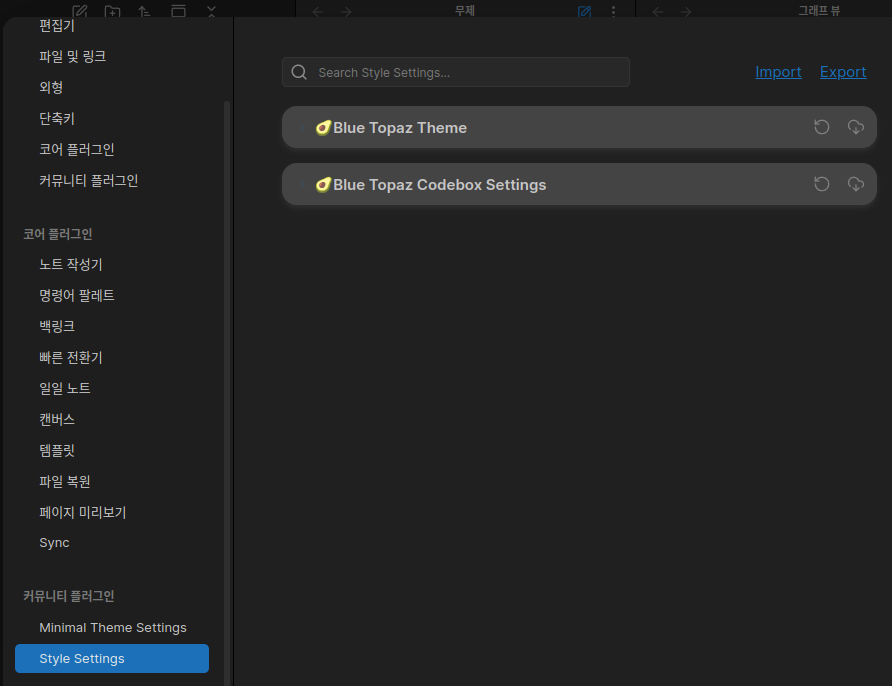Navigate back arrow in 그래프 뷰 pane

coord(658,11)
